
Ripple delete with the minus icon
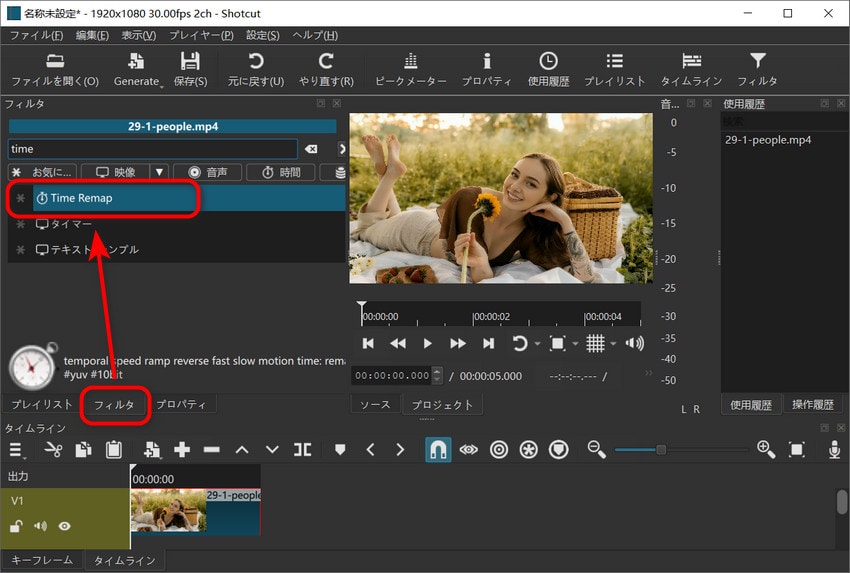[212, 450]
